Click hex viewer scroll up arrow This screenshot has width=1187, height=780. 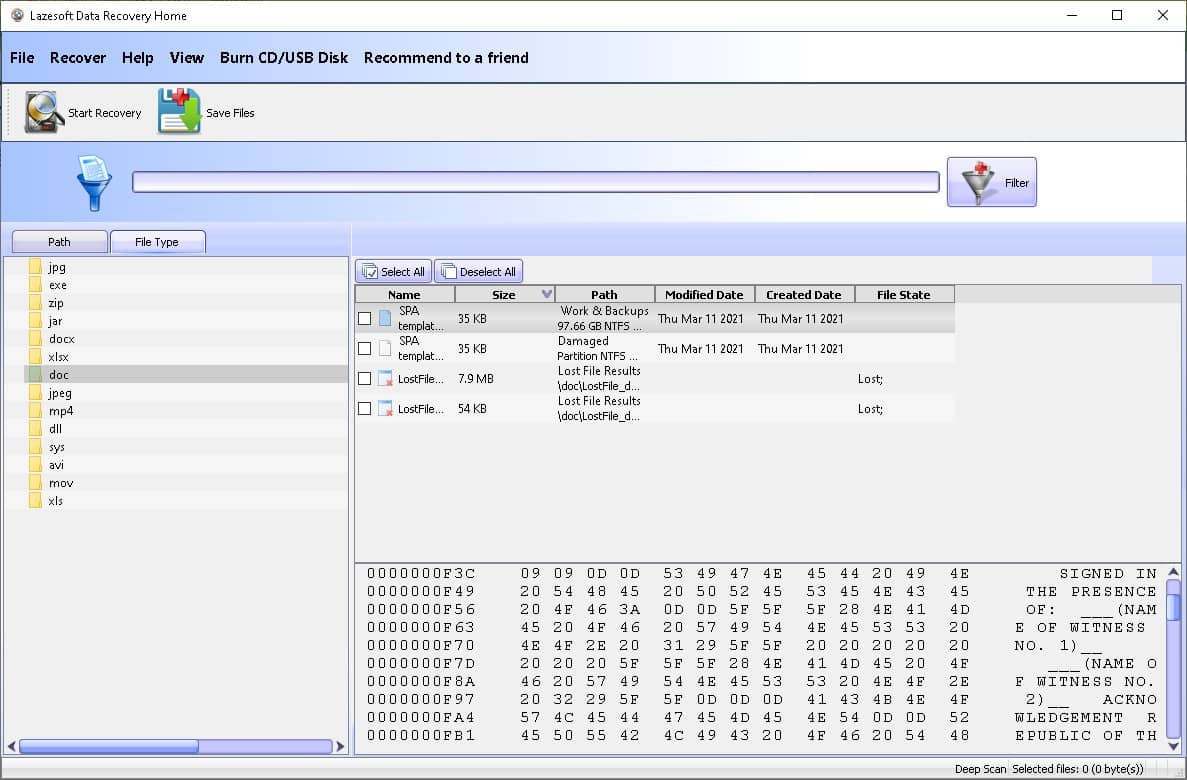click(1173, 572)
